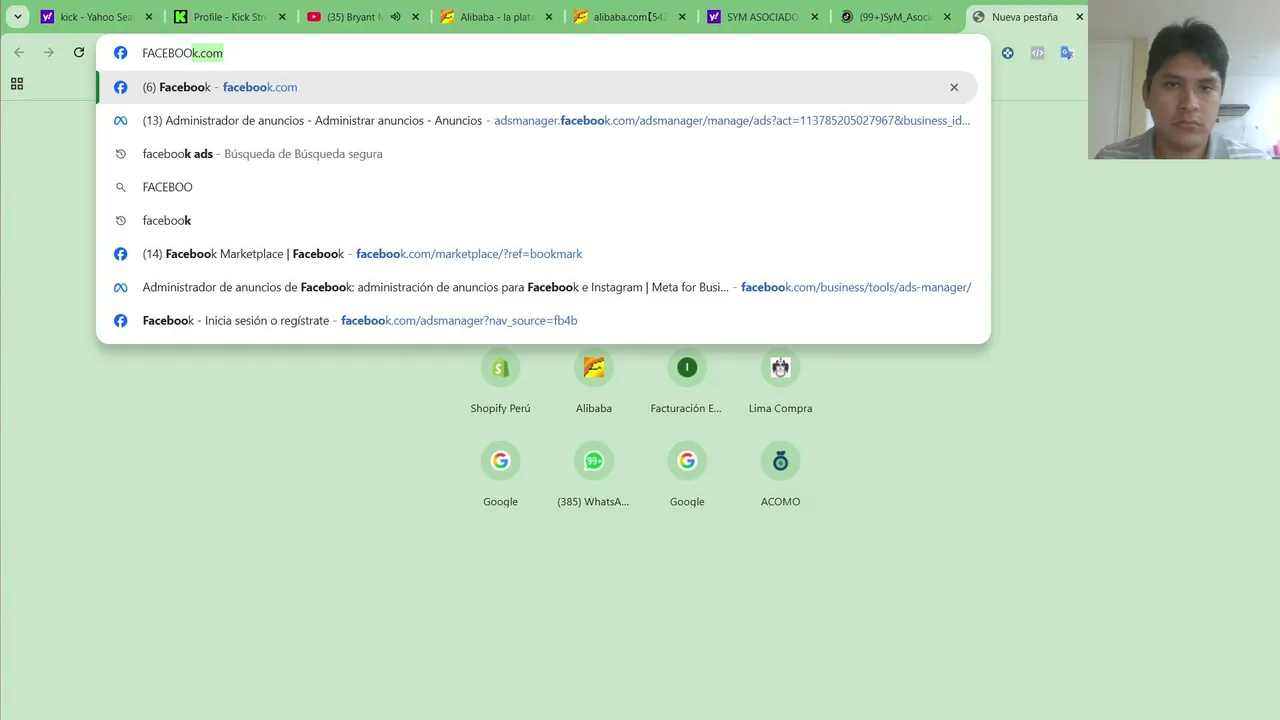Close the SYM ASOCIADOS tab
Screen dimensions: 1280x720
(x=814, y=17)
